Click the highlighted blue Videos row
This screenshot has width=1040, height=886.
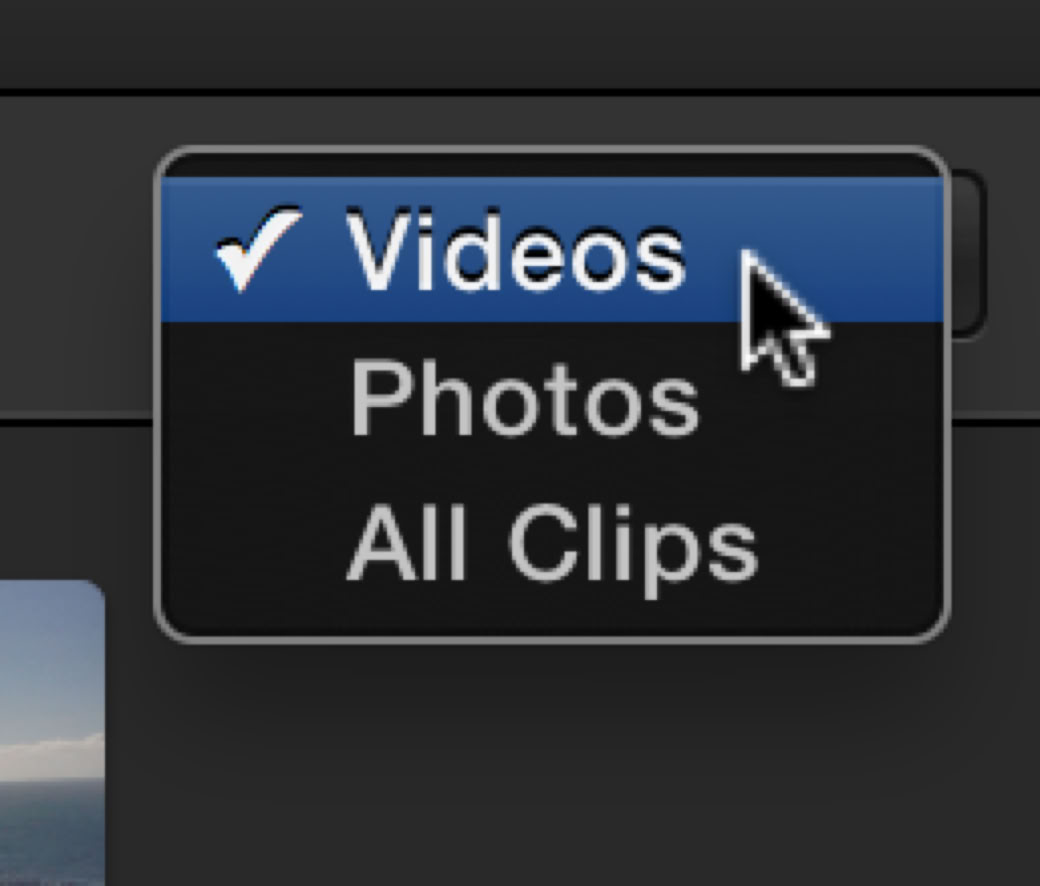[552, 250]
